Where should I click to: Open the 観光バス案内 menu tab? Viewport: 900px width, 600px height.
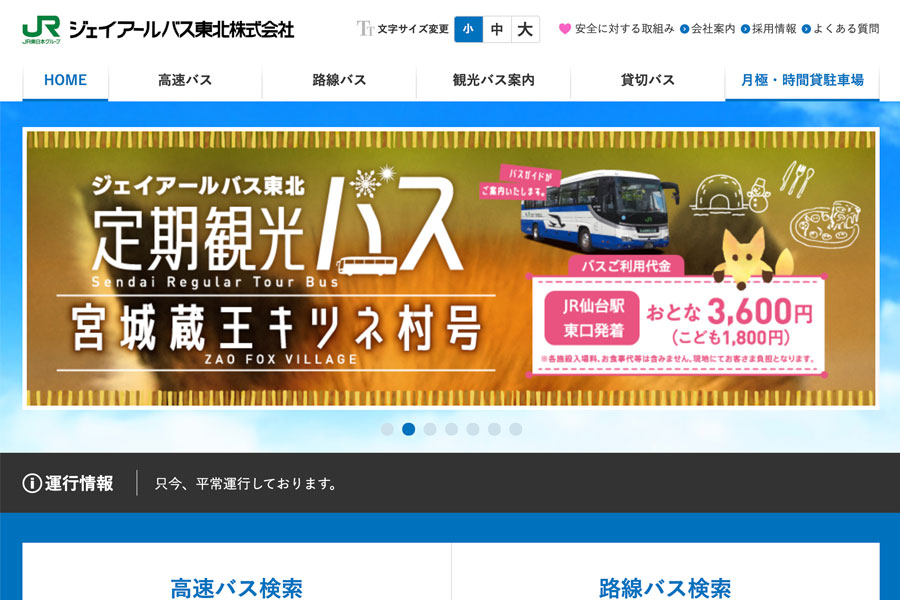[x=494, y=80]
